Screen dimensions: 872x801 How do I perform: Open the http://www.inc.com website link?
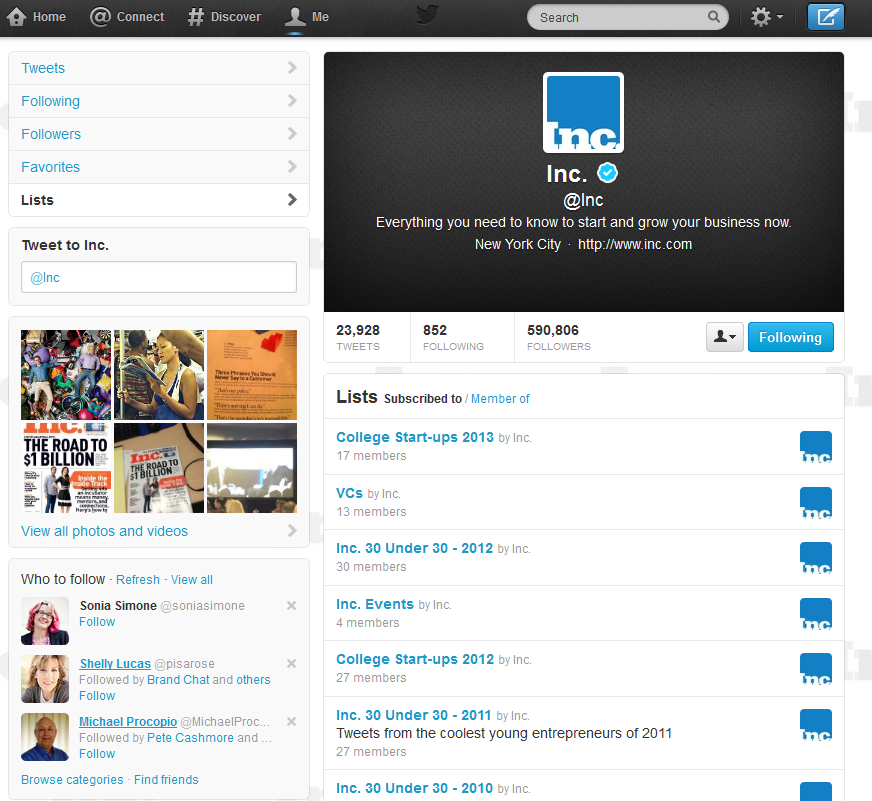[635, 244]
